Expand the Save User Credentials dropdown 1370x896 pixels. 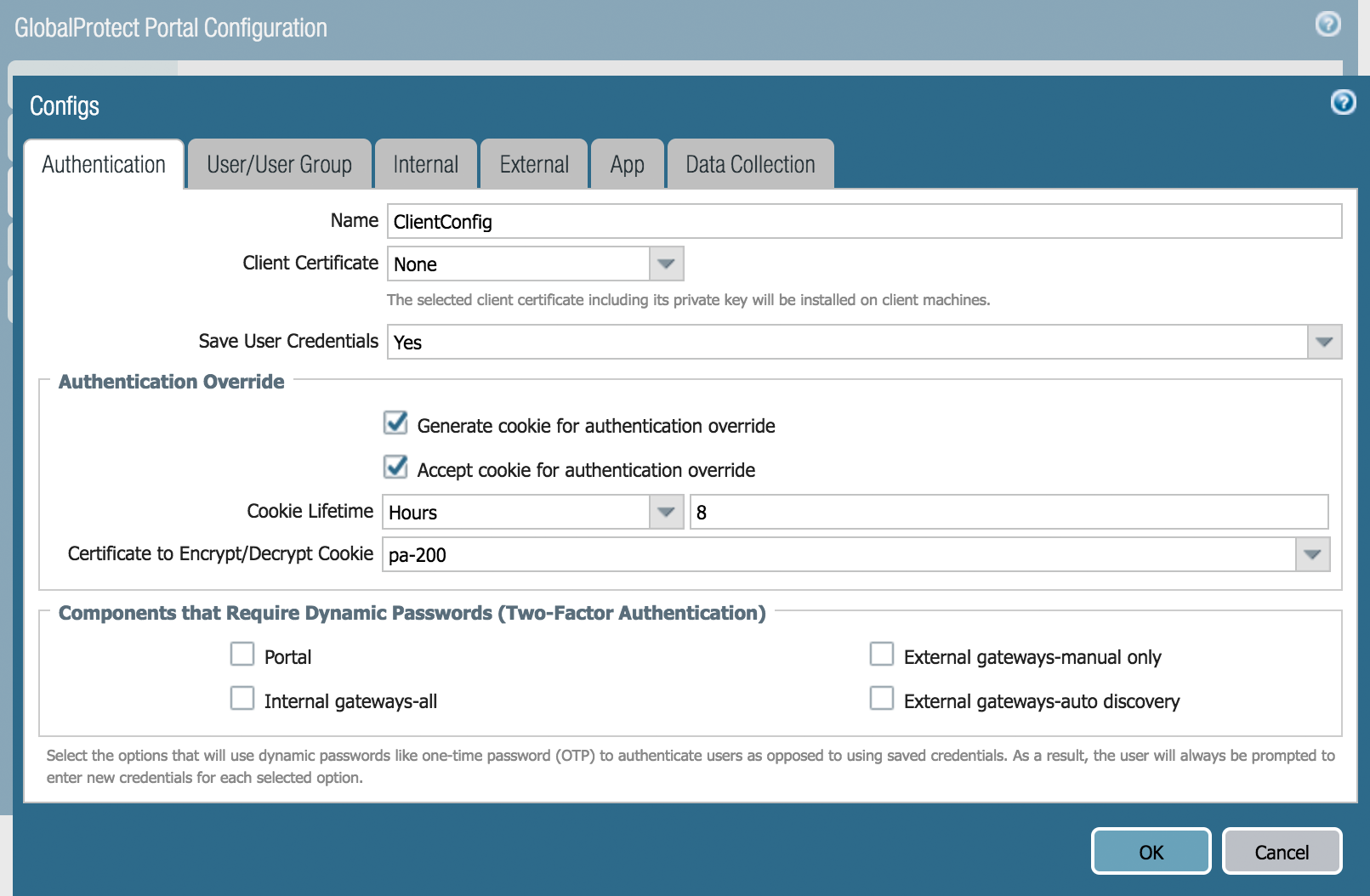coord(1324,342)
